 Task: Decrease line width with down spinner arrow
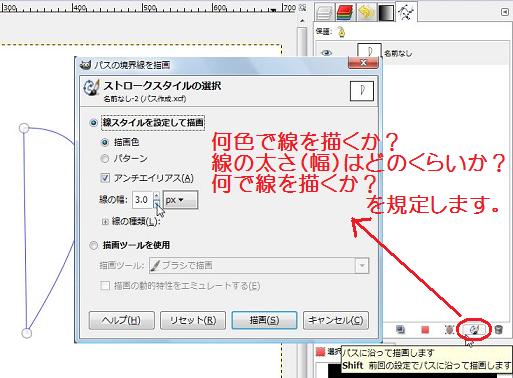coord(156,203)
